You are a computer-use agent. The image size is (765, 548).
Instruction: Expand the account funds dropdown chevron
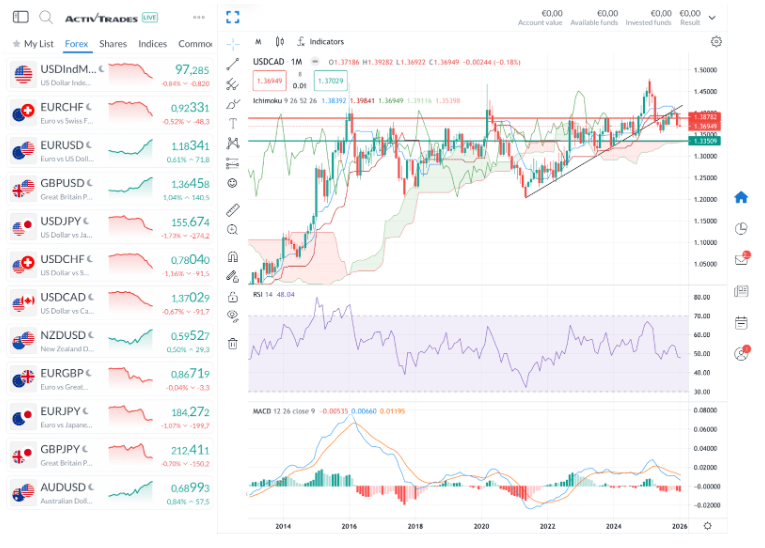pos(712,17)
